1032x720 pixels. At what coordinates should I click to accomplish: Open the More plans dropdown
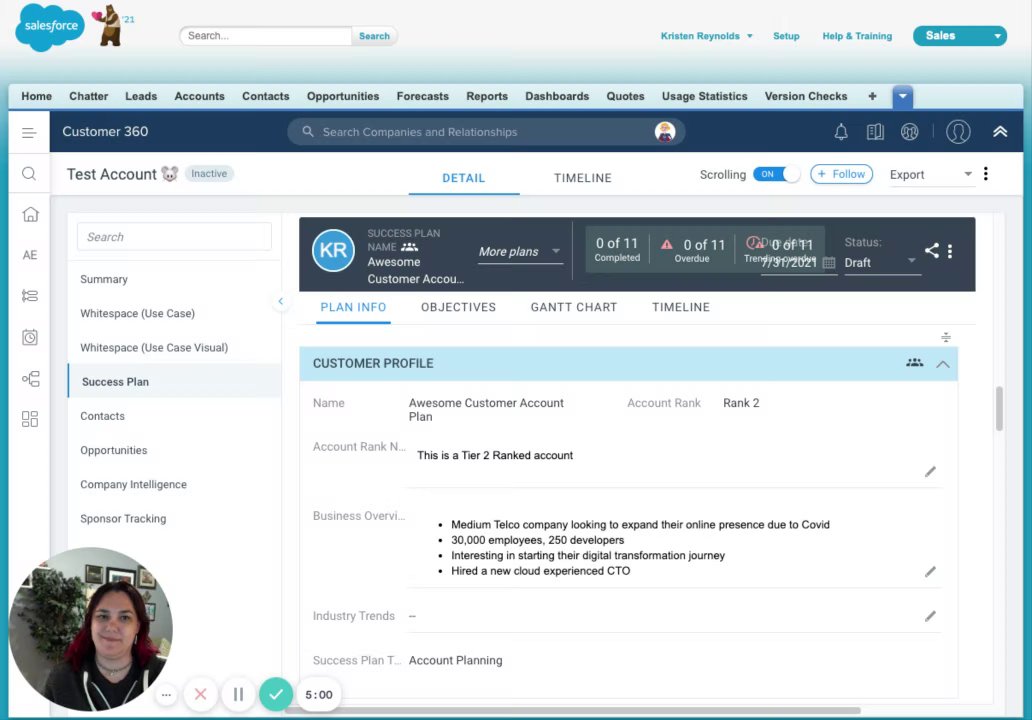[x=520, y=252]
